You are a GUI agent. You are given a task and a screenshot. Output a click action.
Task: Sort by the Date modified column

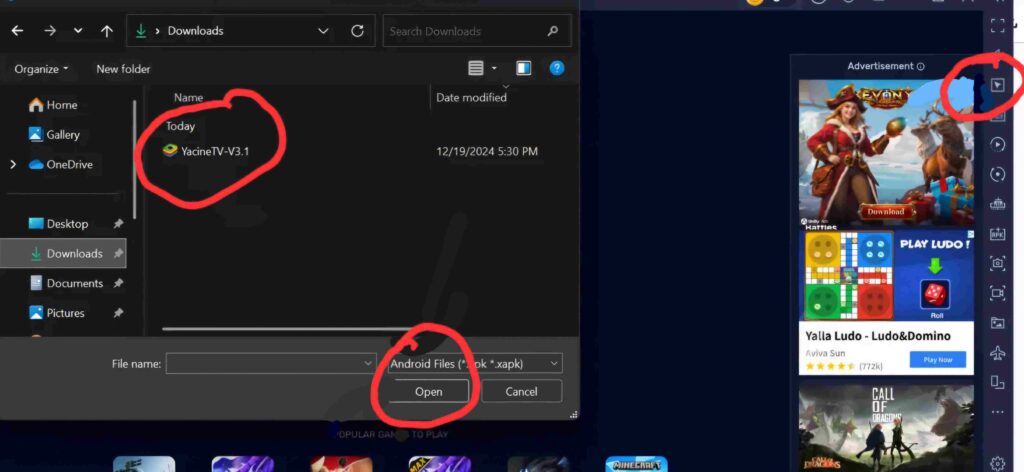[471, 97]
